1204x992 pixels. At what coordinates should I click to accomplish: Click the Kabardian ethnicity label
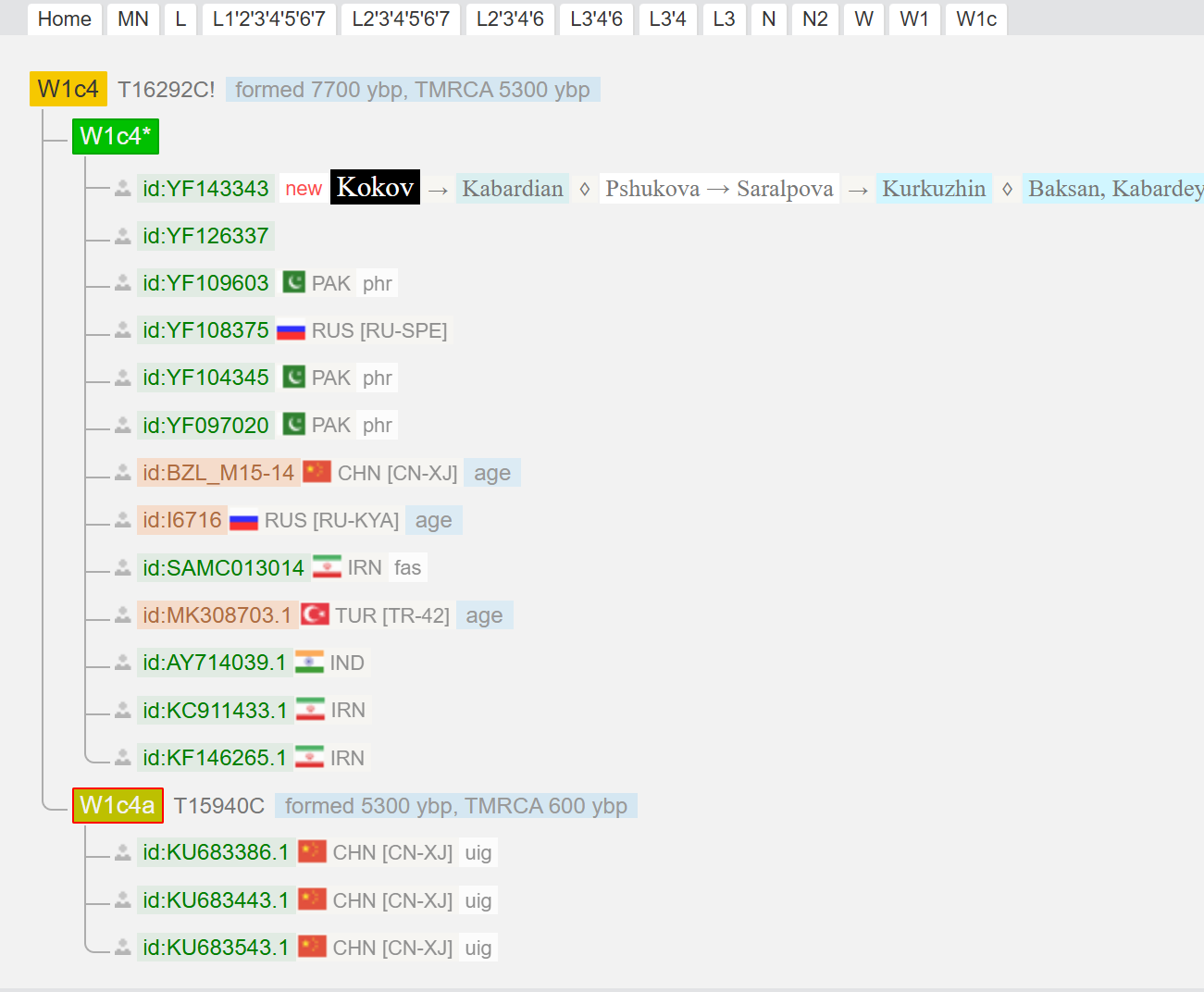coord(512,189)
